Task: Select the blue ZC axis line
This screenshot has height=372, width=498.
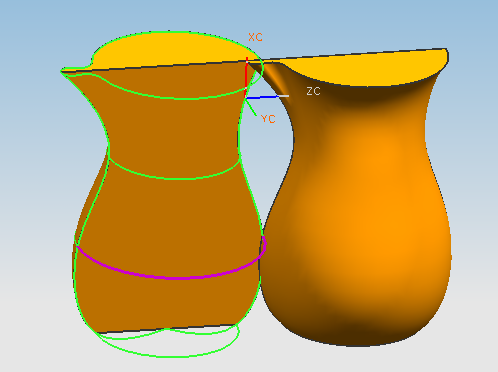Action: (x=262, y=97)
